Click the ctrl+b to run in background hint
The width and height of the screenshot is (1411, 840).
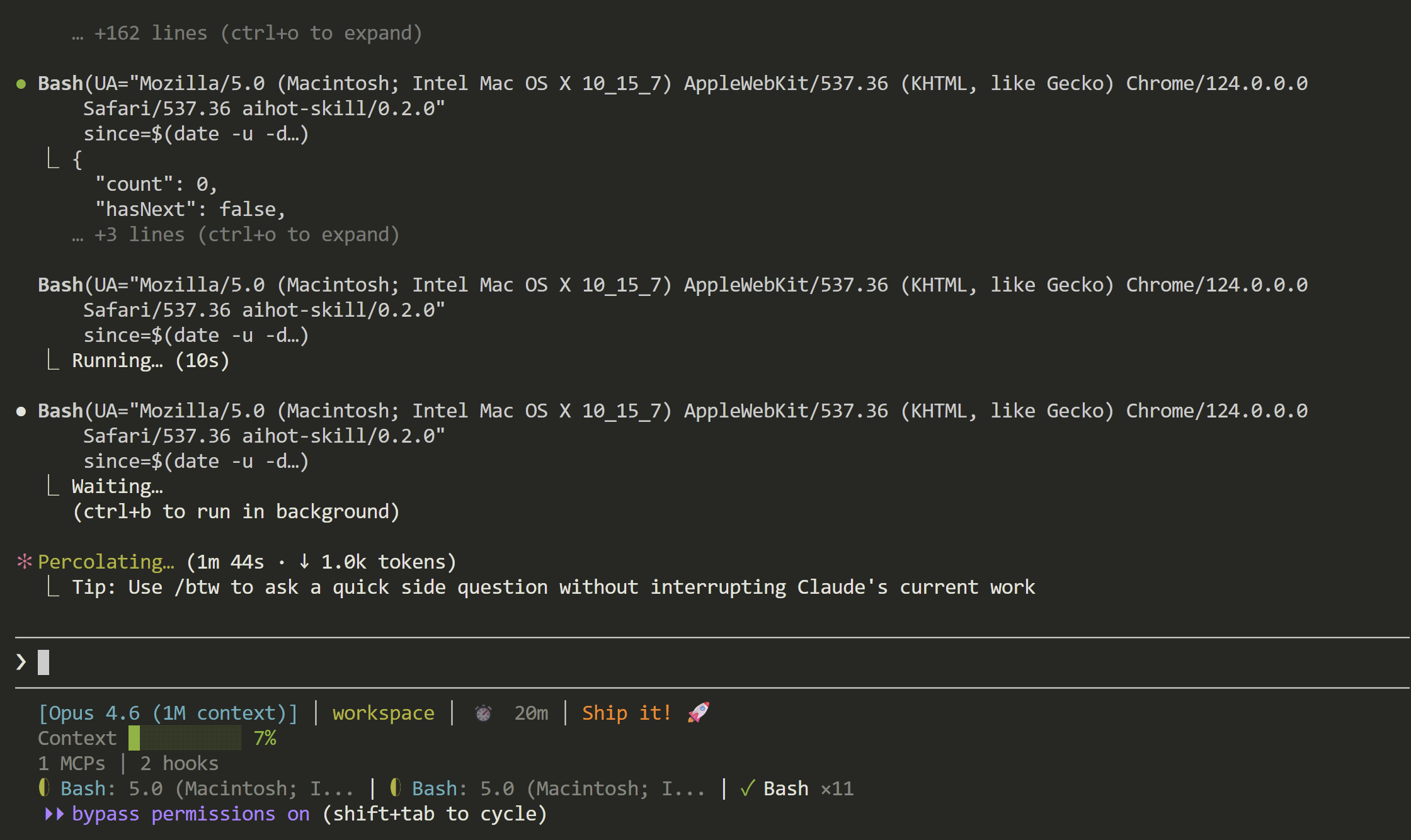236,511
